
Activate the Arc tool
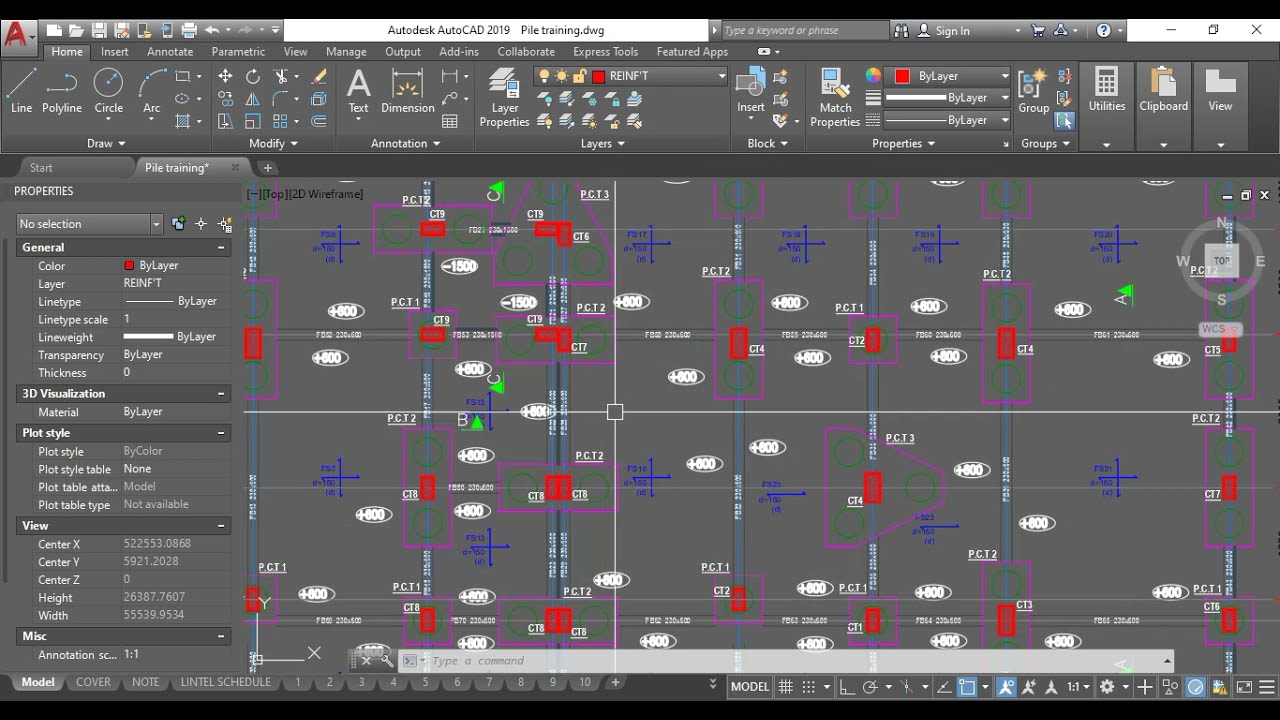pyautogui.click(x=151, y=90)
